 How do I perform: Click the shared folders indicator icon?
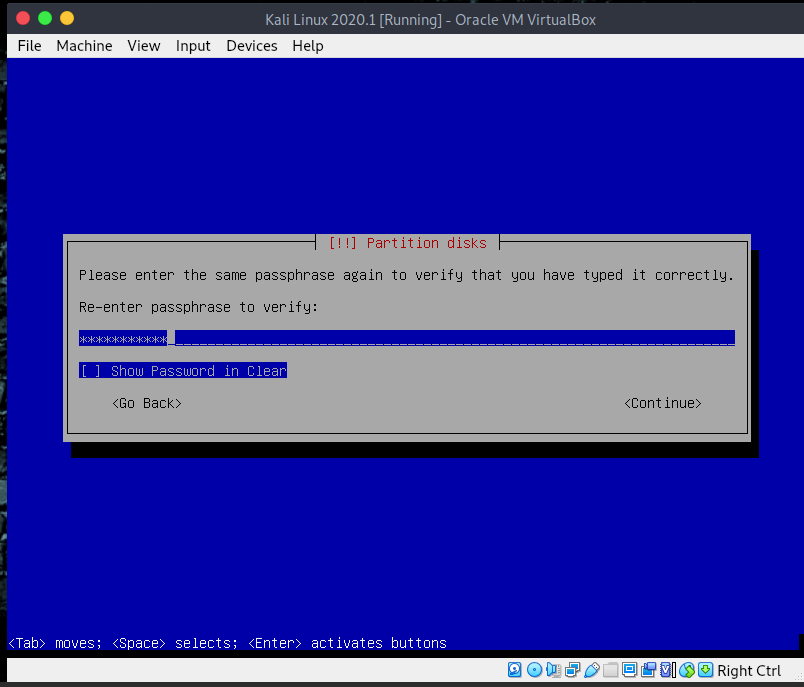(610, 670)
